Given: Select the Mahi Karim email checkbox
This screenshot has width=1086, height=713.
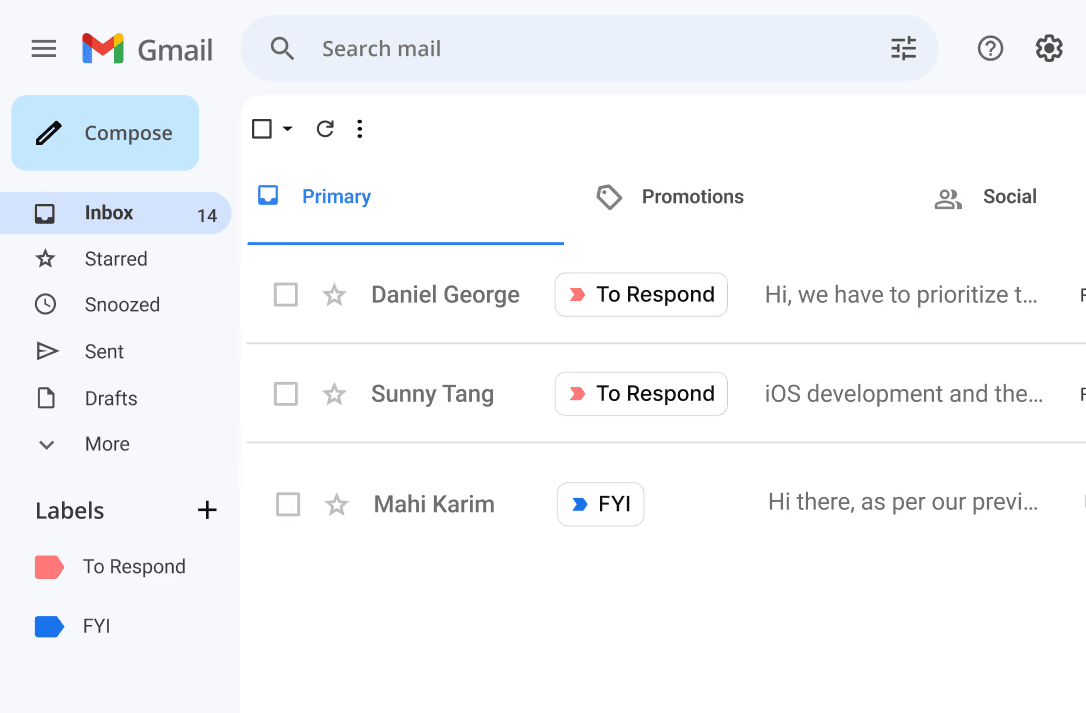Looking at the screenshot, I should coord(288,504).
